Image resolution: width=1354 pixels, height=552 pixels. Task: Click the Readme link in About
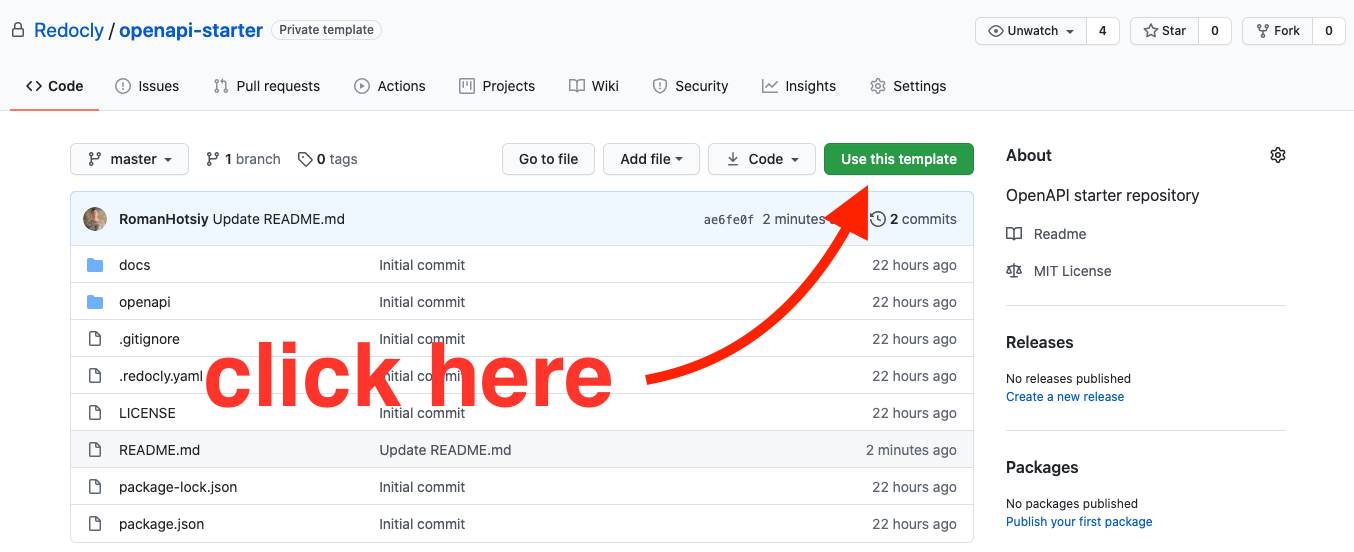(1060, 234)
